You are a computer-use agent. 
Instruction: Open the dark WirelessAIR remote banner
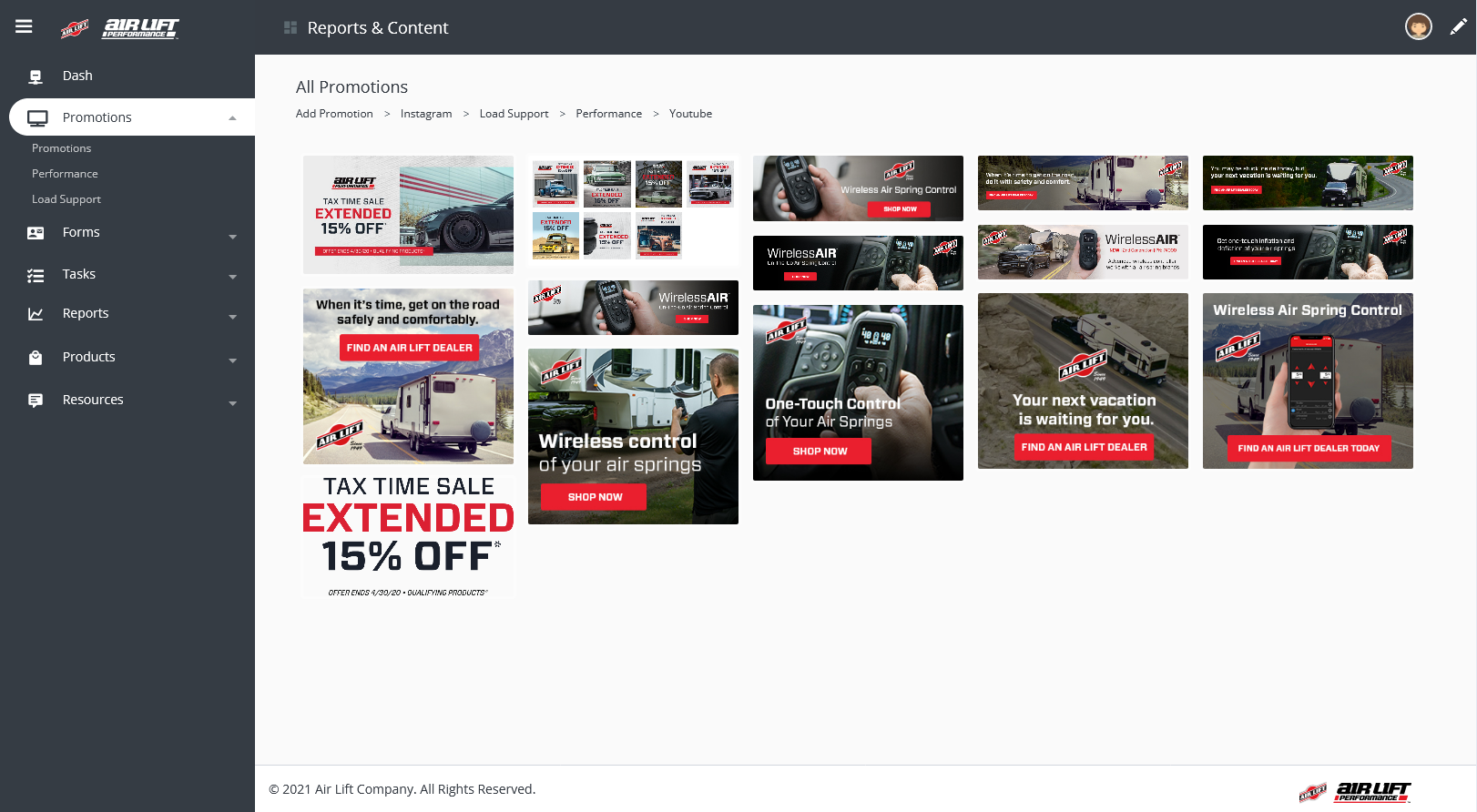858,263
